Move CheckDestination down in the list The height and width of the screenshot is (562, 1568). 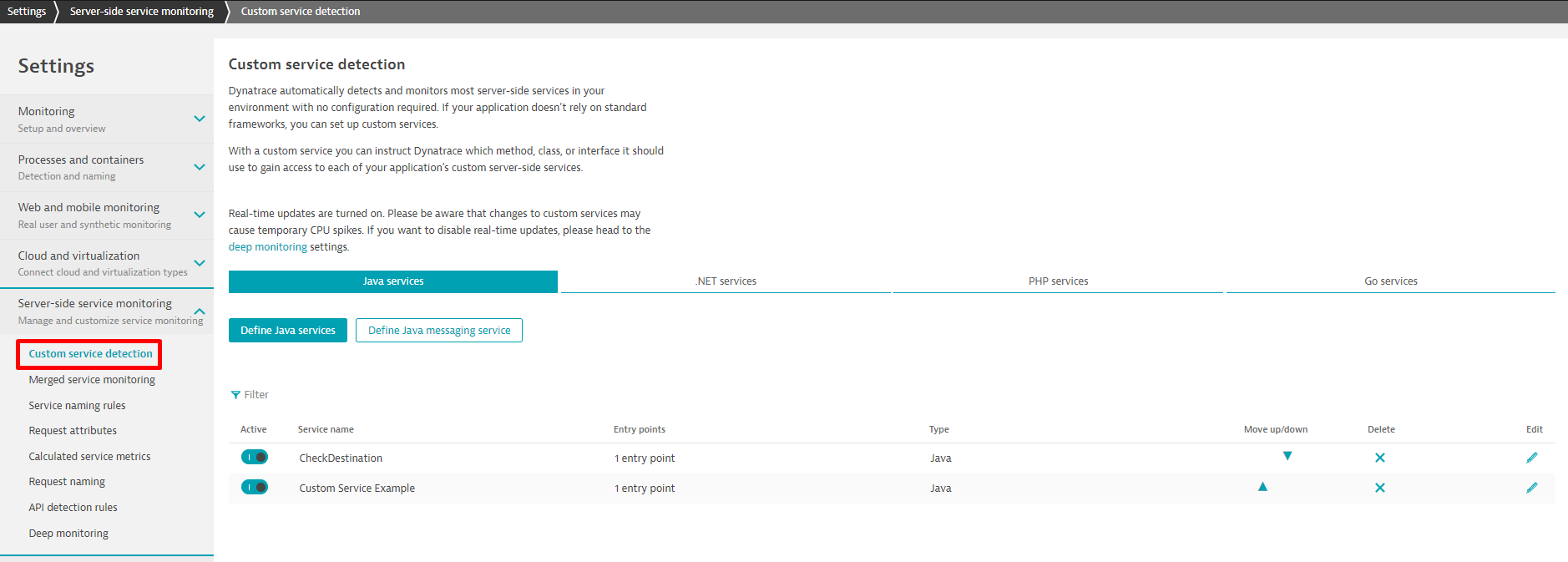1287,456
